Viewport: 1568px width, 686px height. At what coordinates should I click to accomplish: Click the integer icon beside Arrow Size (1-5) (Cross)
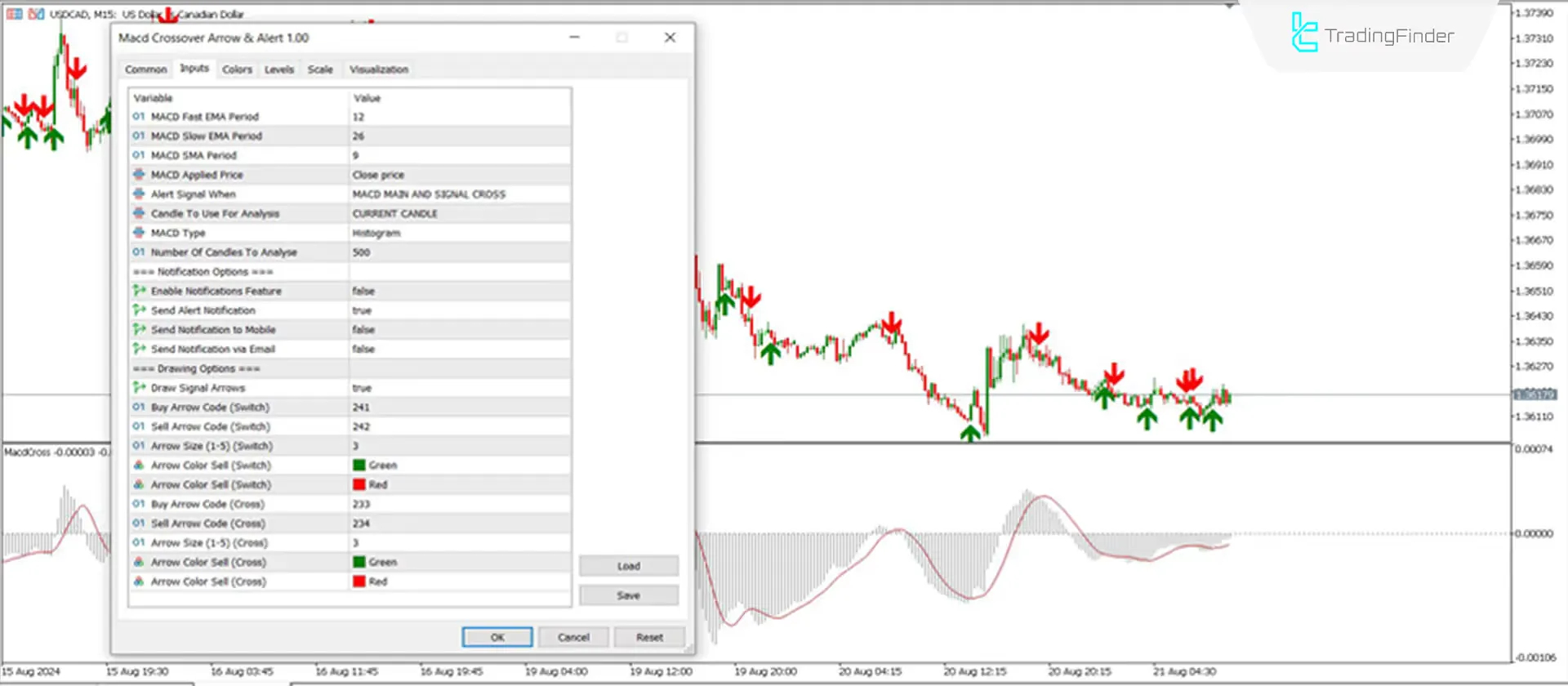[x=139, y=543]
